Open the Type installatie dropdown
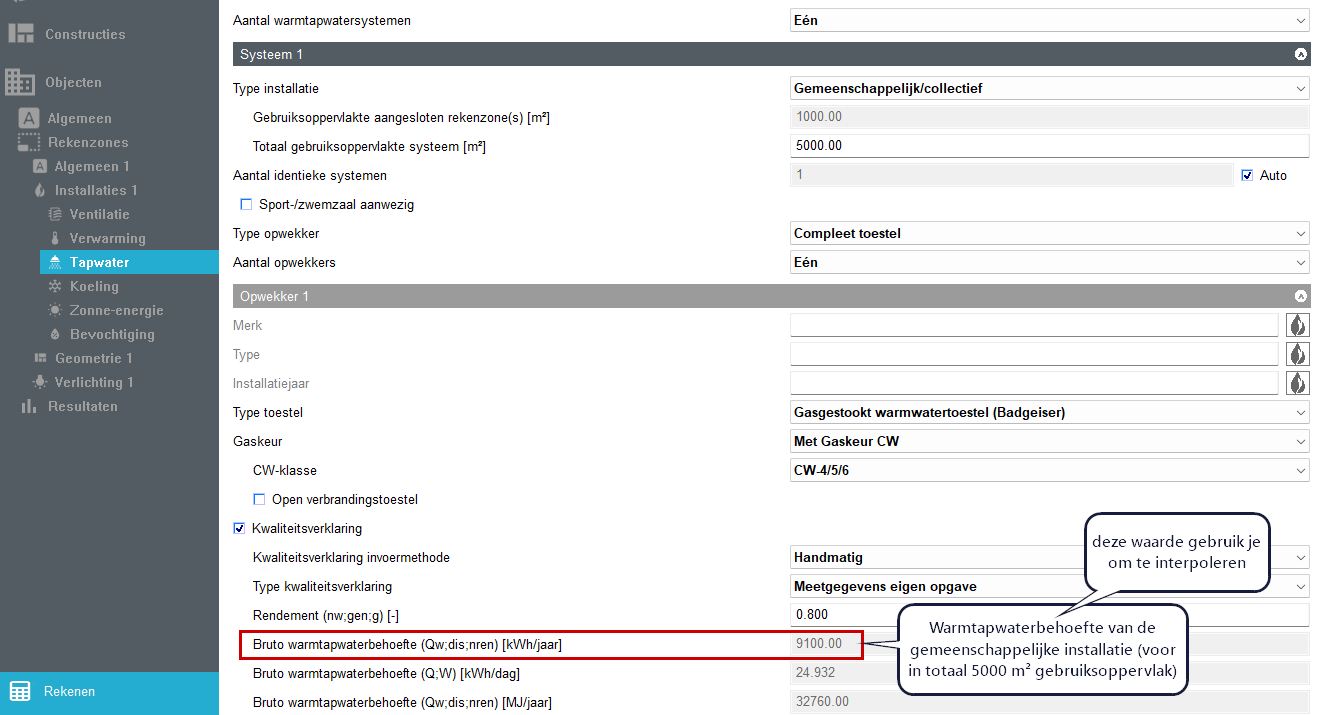 point(1048,89)
